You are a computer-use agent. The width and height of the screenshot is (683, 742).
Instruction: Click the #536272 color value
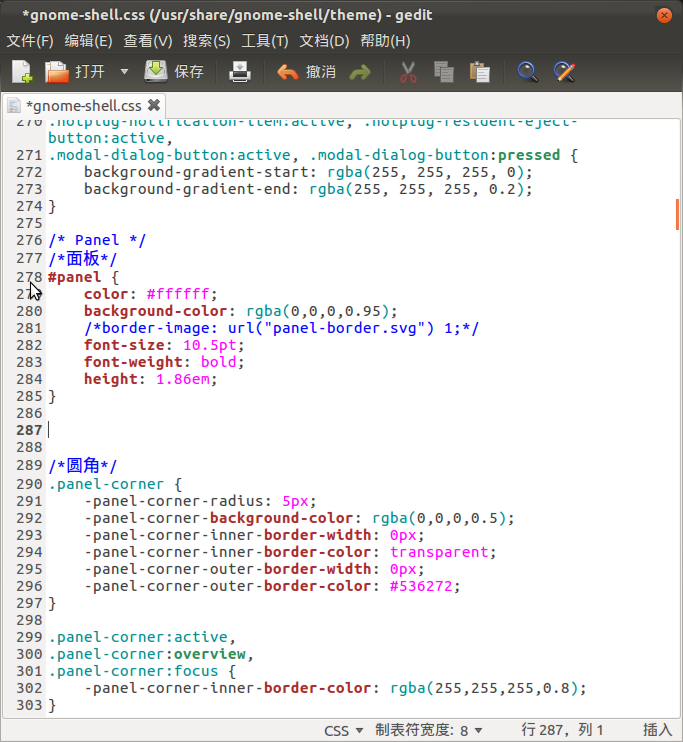(x=421, y=586)
